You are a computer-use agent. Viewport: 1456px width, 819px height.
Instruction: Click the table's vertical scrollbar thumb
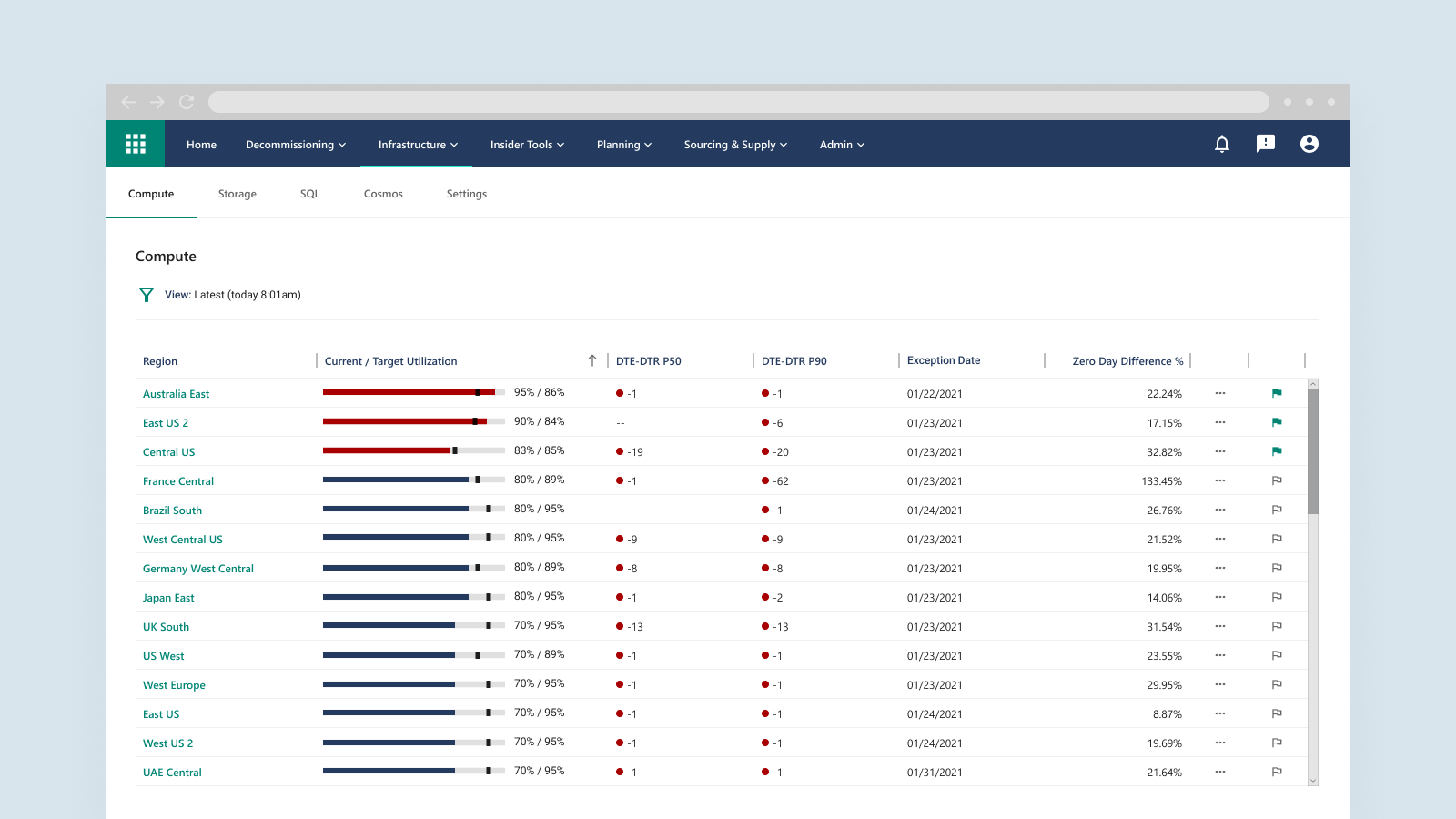[1312, 450]
